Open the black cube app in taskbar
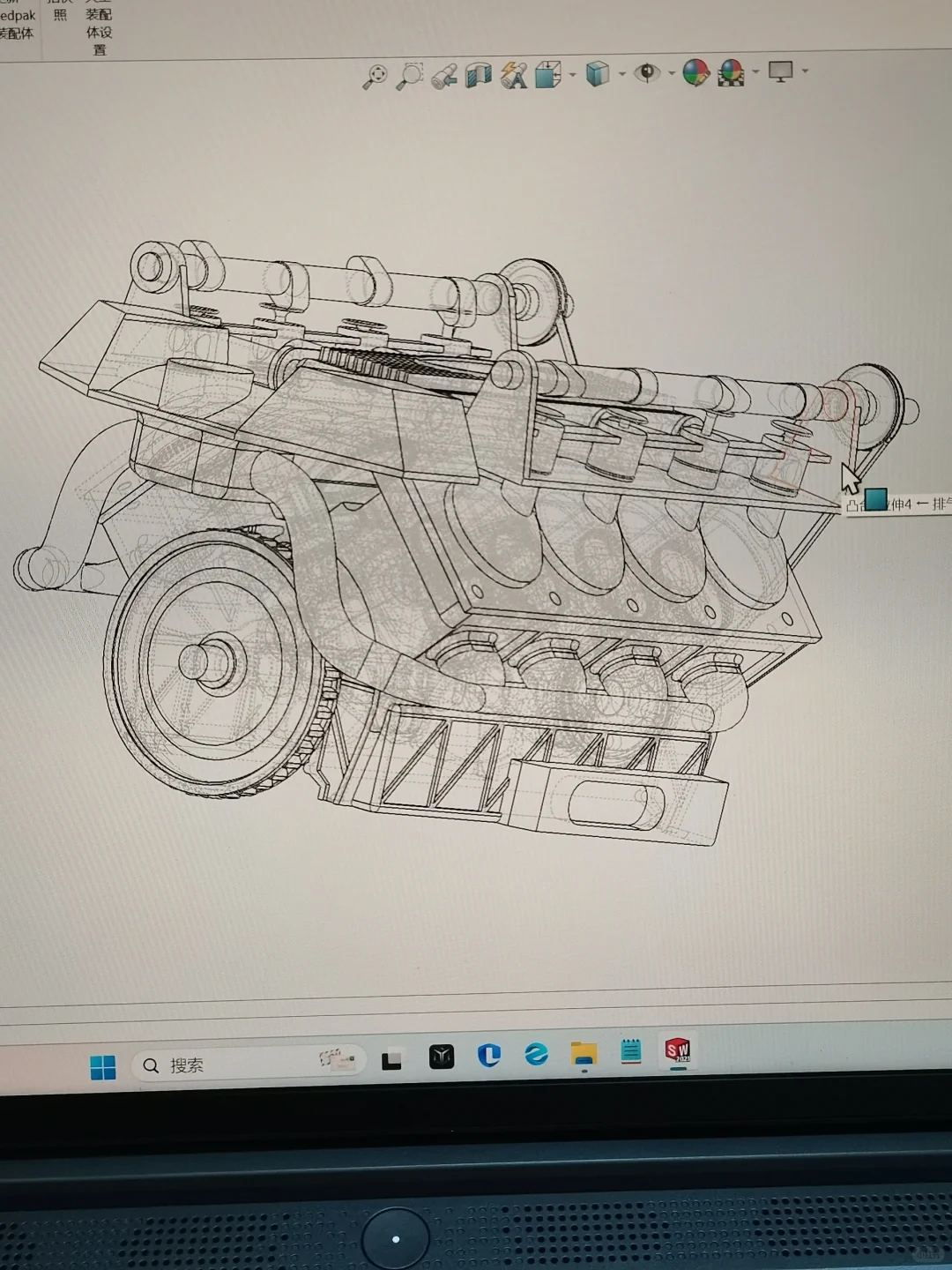 pos(442,1057)
